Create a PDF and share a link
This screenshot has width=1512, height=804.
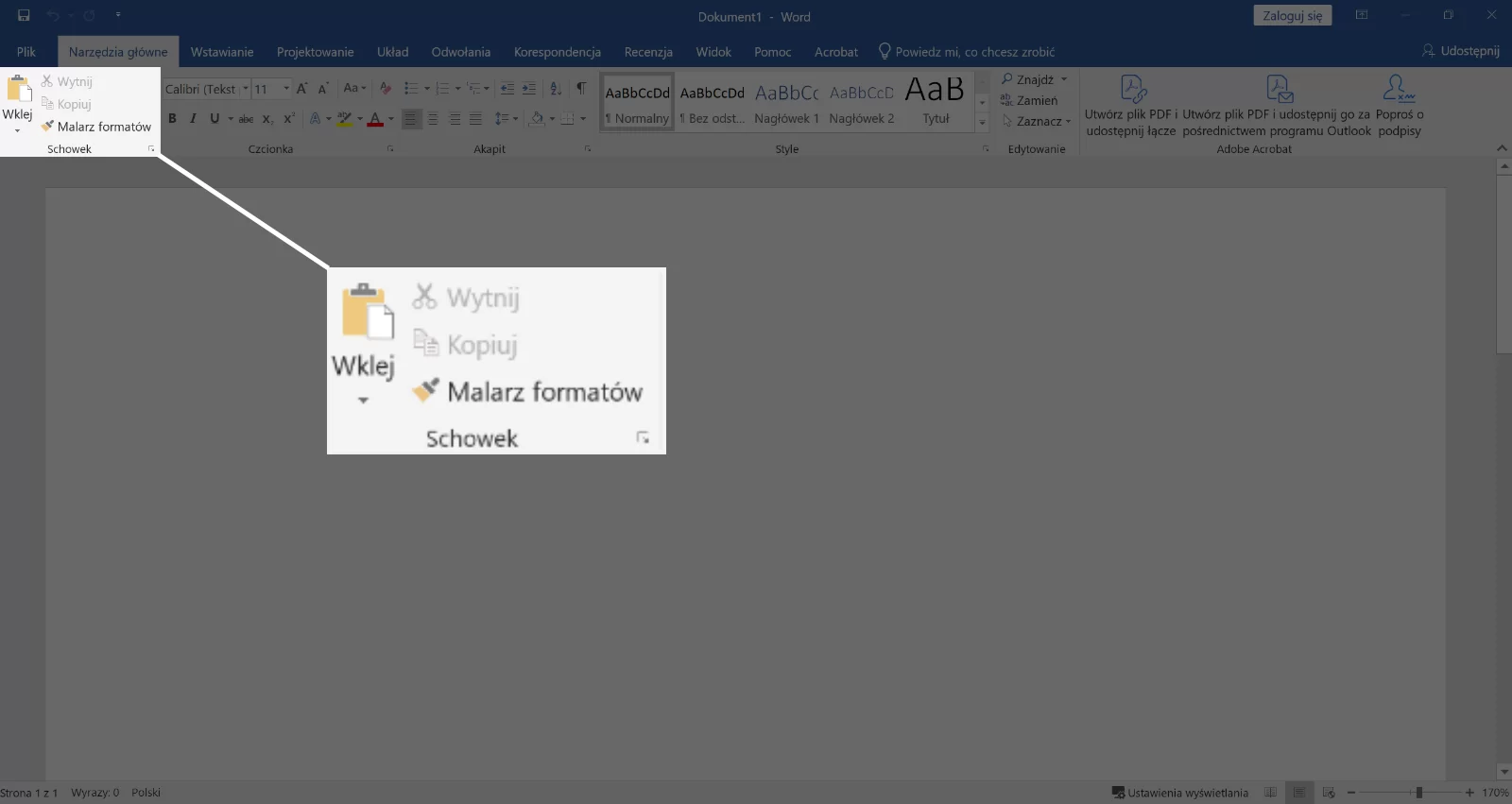click(x=1131, y=106)
